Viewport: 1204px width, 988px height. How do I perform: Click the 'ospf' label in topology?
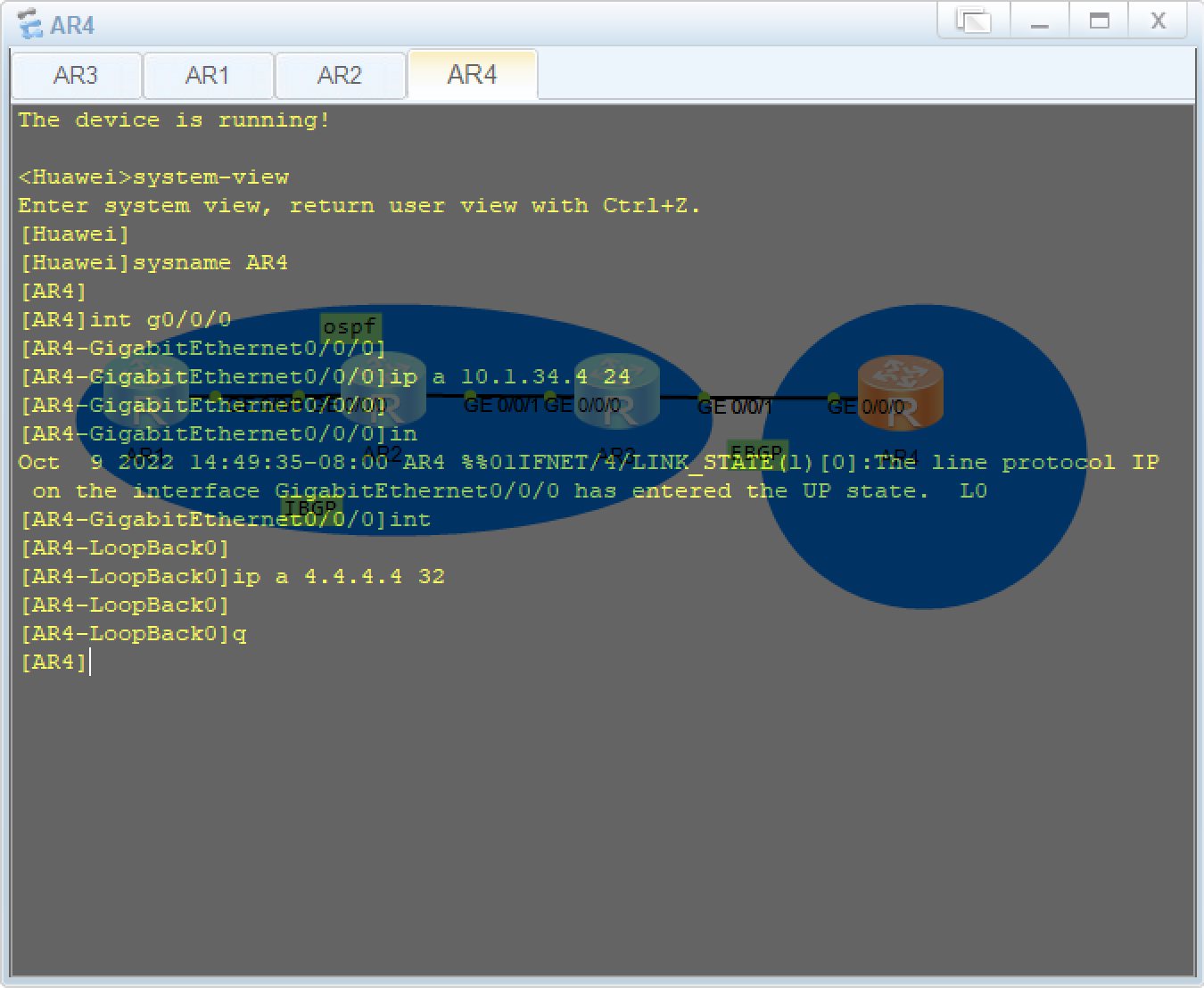[x=350, y=327]
